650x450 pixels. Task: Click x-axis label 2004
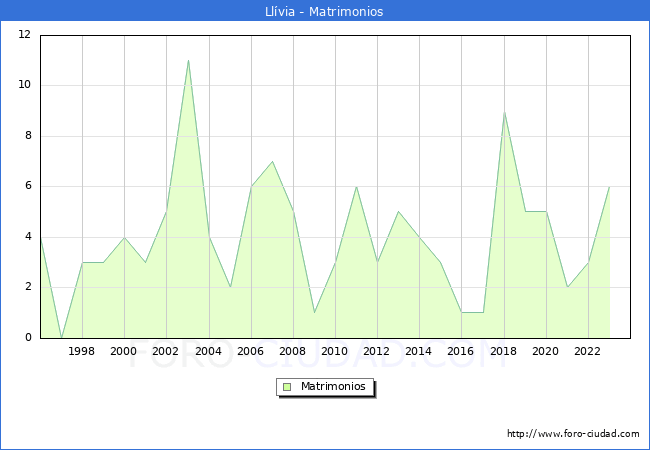208,351
